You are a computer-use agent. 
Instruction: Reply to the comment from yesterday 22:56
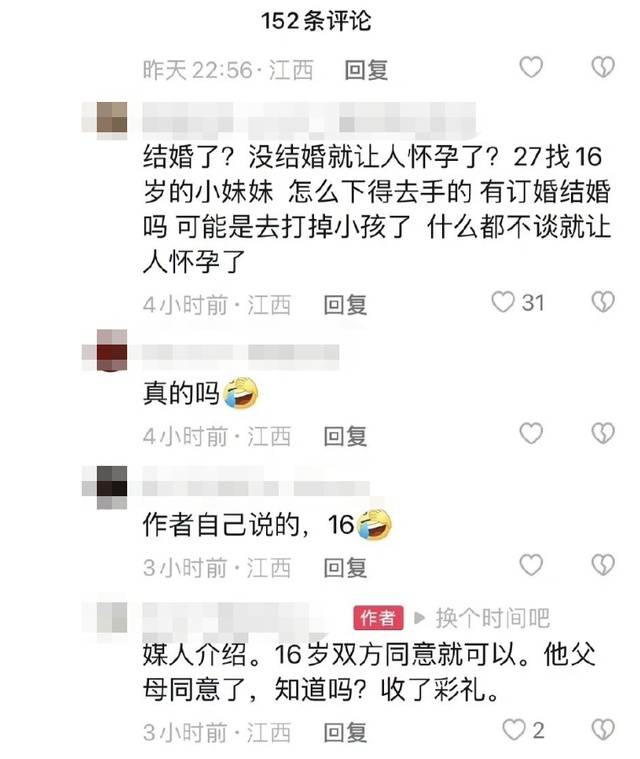pos(366,70)
